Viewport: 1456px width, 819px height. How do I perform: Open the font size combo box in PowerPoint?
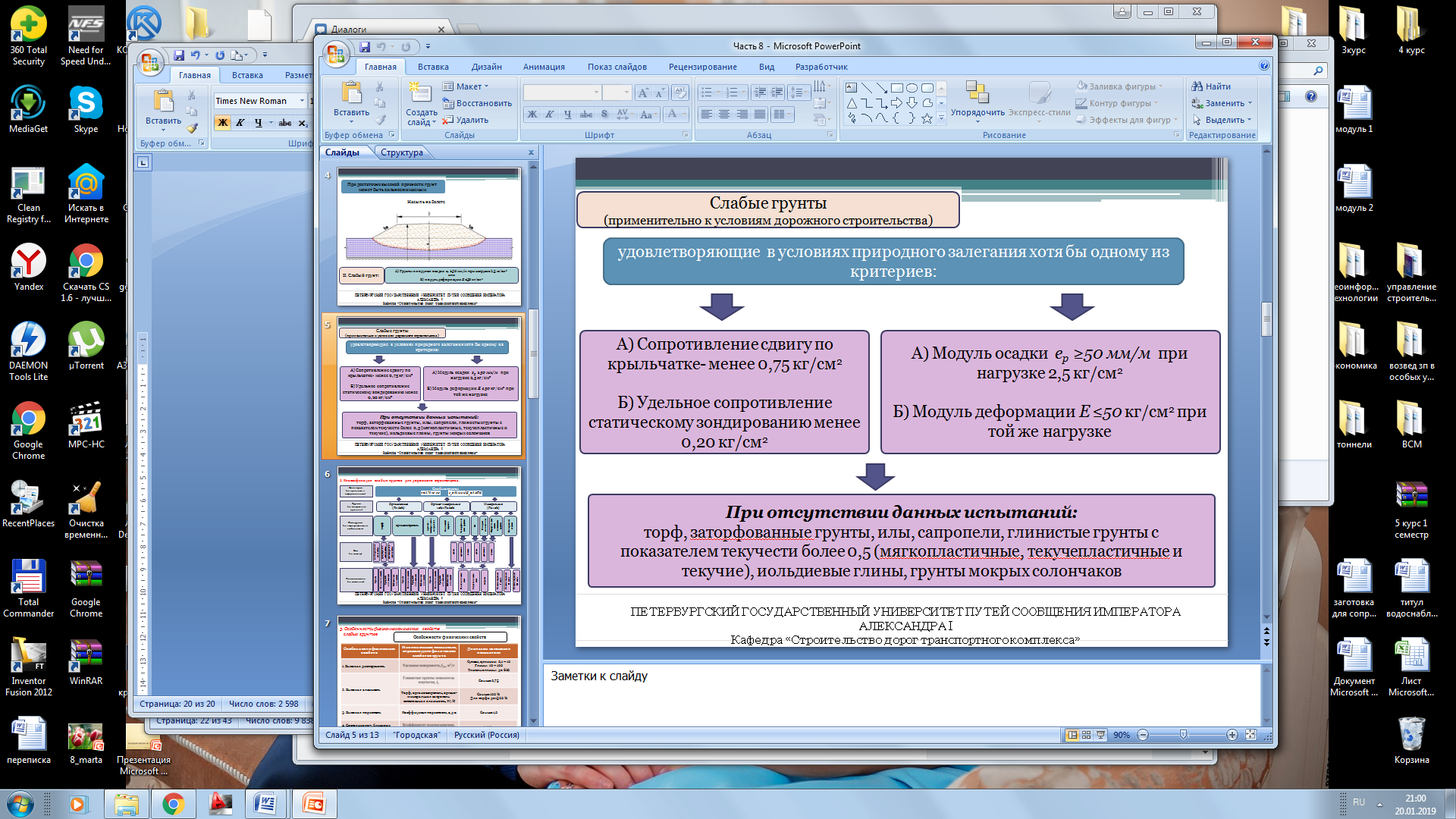[617, 93]
